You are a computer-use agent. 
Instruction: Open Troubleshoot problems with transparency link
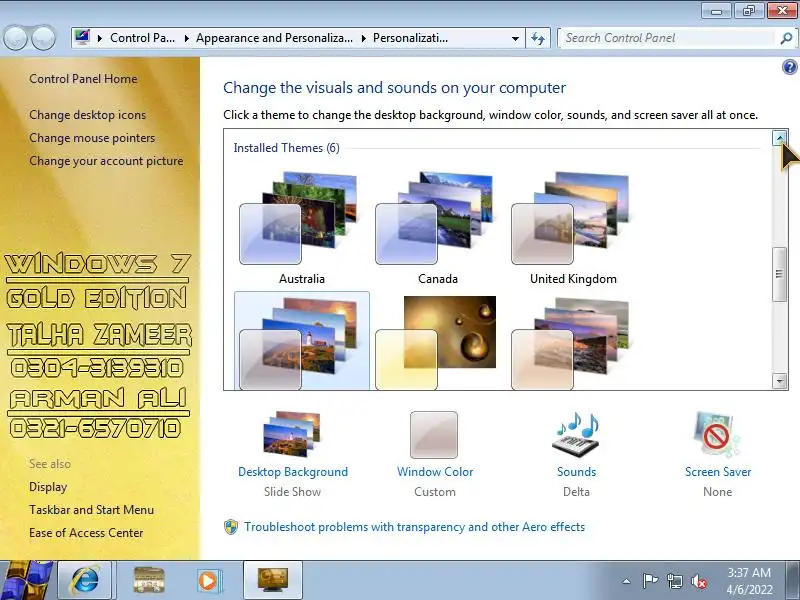414,527
